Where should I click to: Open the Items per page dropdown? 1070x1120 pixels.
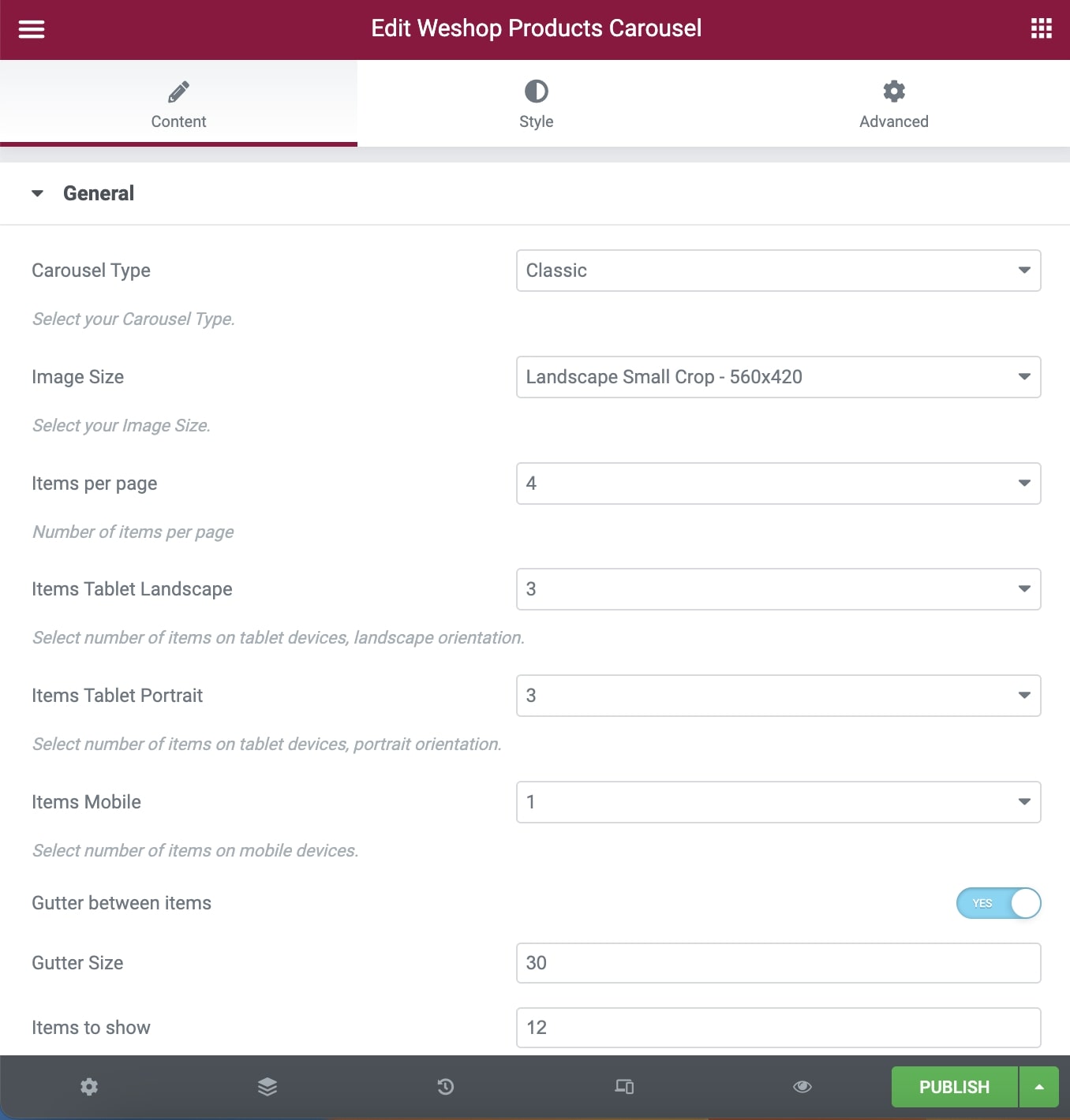779,483
